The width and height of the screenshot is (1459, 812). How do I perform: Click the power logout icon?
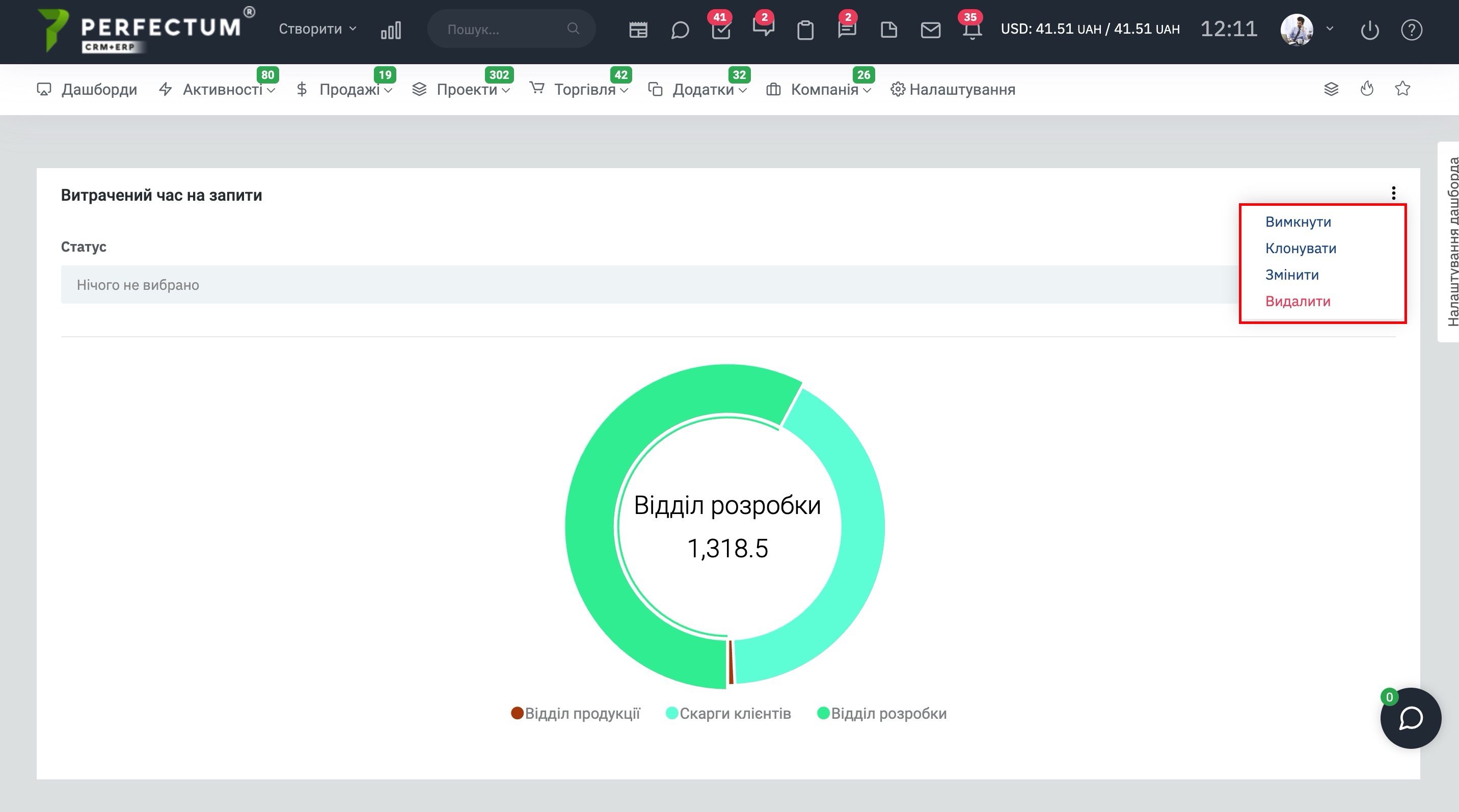tap(1369, 30)
